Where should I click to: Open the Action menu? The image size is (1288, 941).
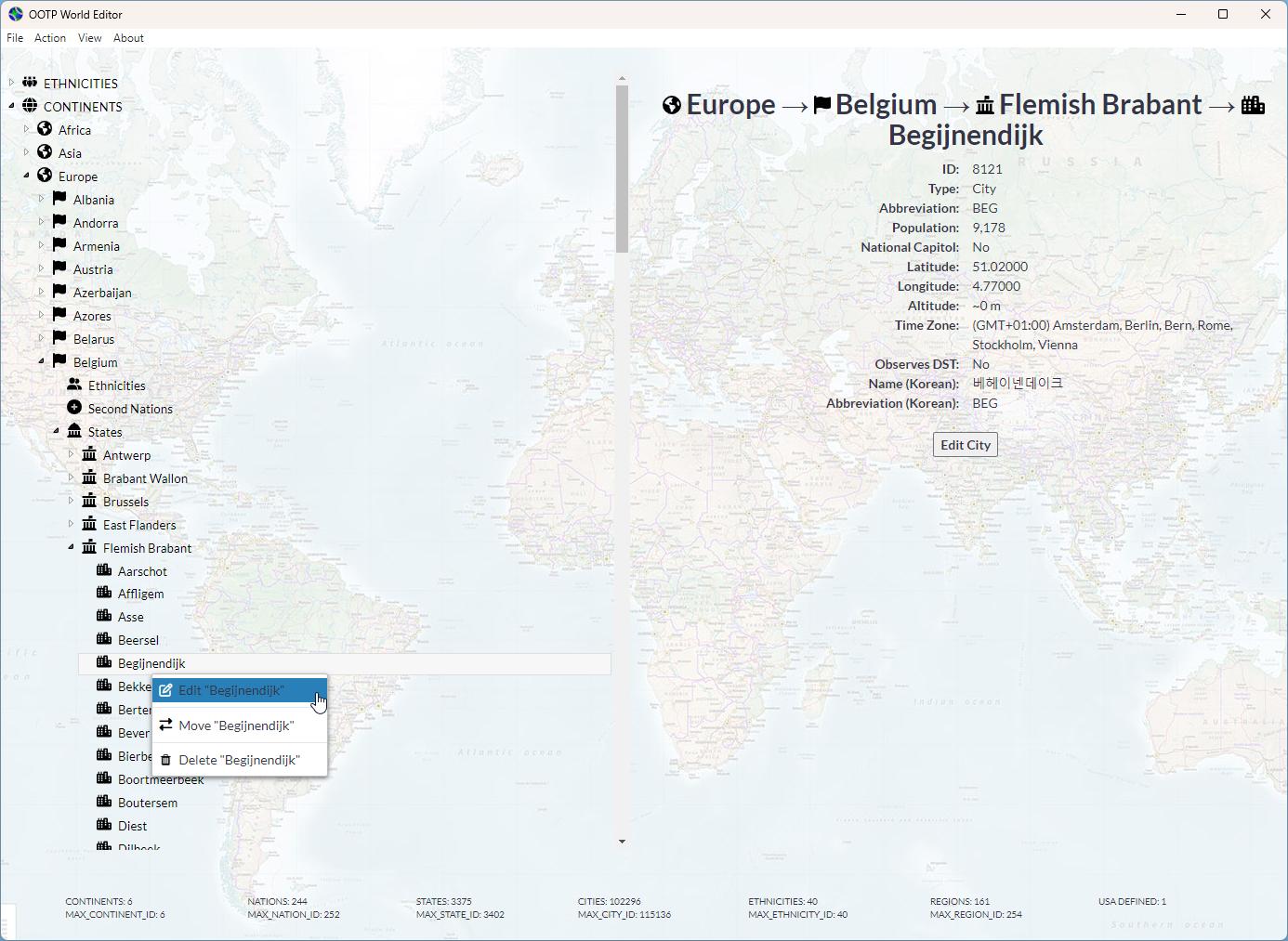pos(49,38)
